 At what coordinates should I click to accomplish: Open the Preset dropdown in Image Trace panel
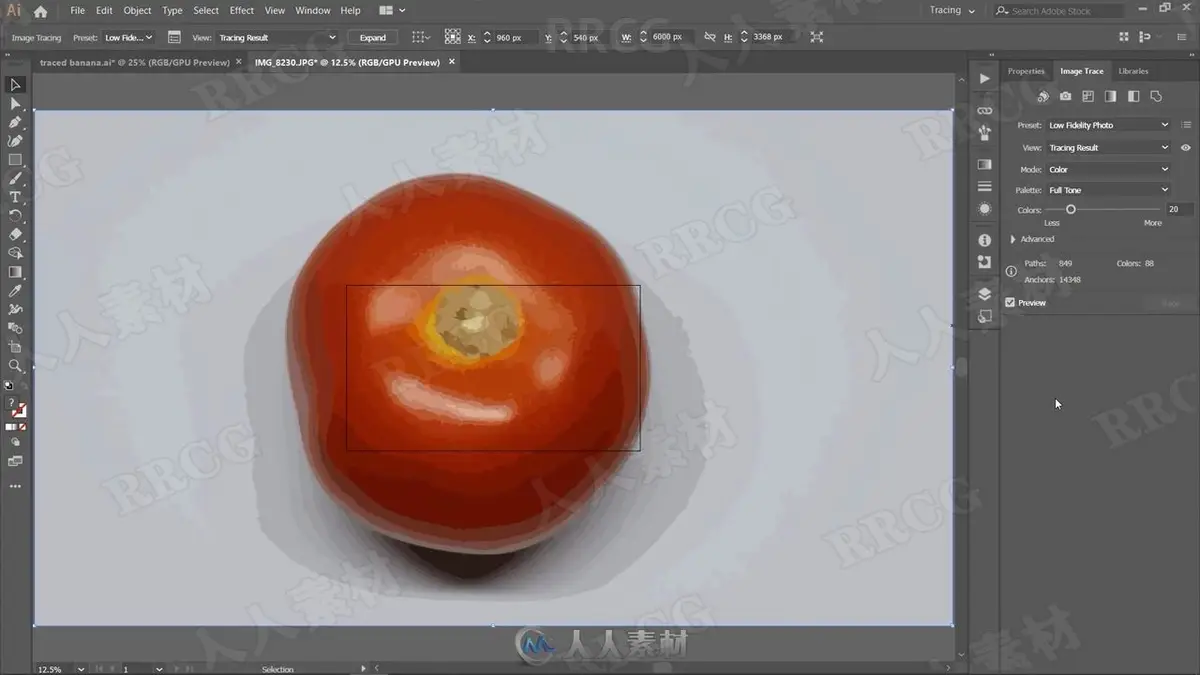[1108, 125]
